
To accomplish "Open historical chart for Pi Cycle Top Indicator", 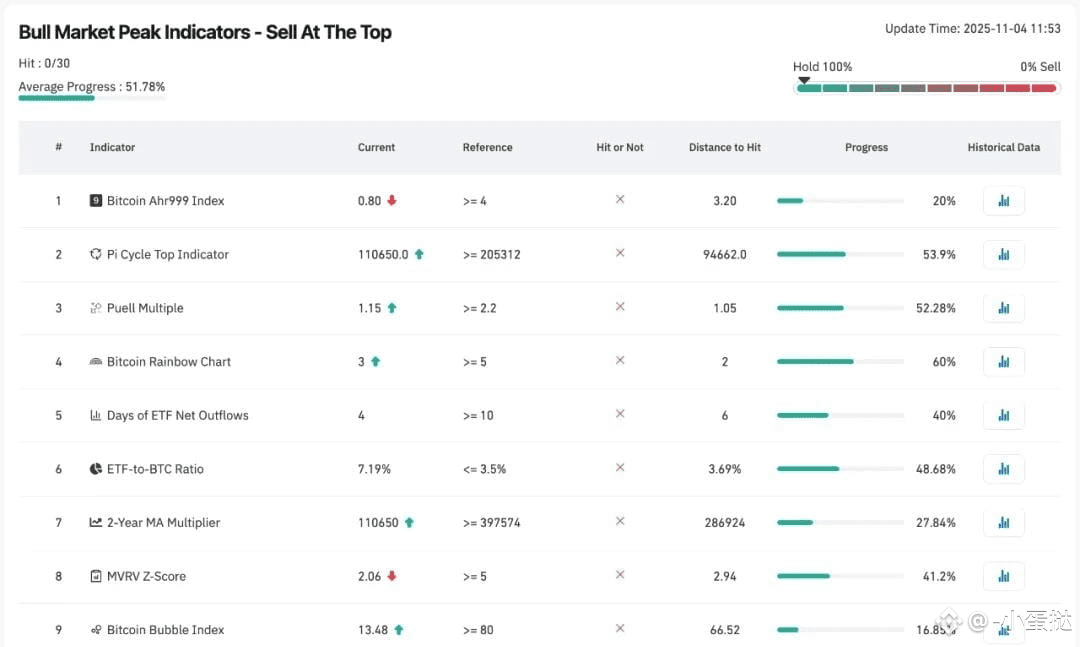I will coord(1003,255).
